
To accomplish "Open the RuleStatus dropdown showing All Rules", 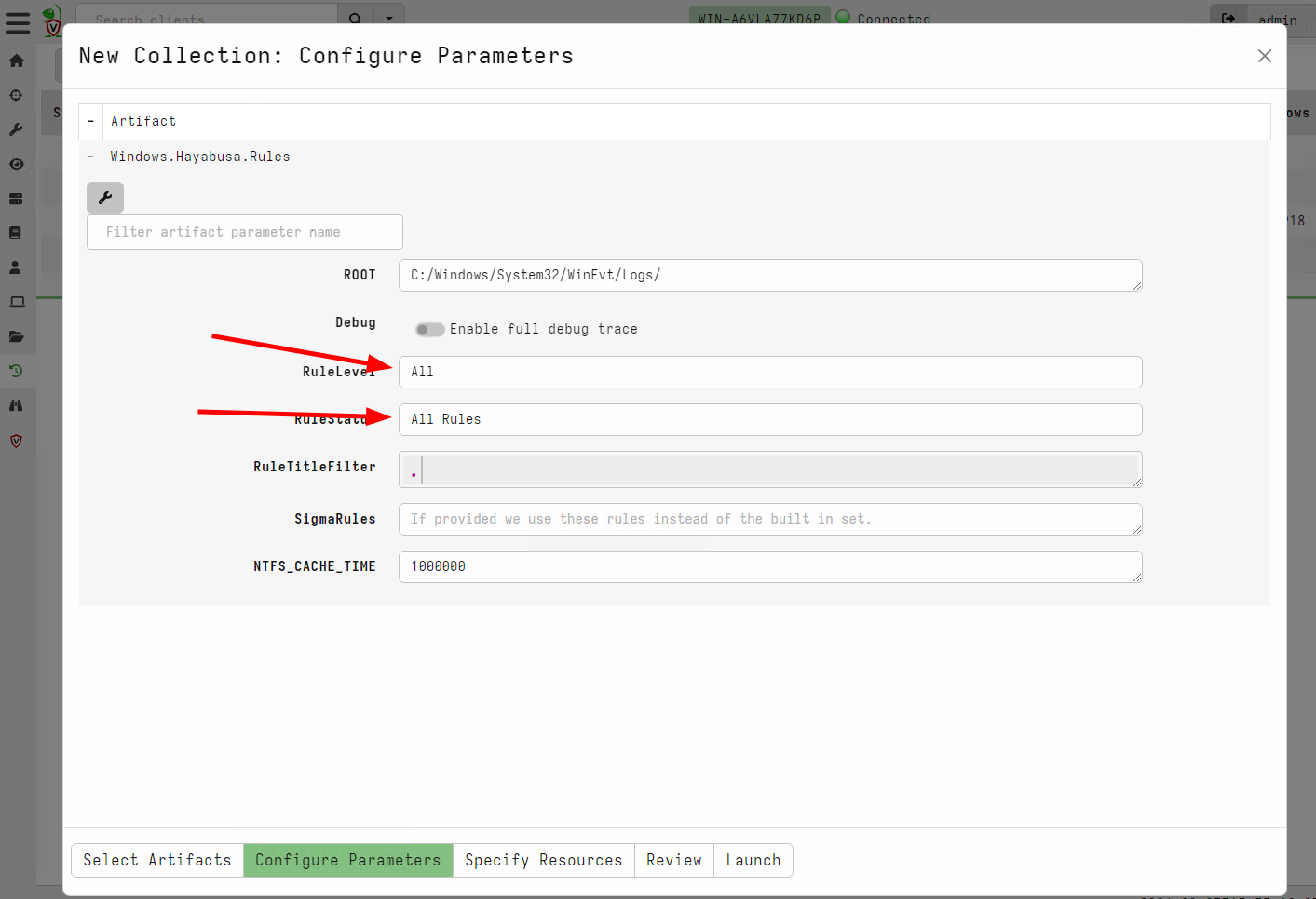I will [769, 419].
